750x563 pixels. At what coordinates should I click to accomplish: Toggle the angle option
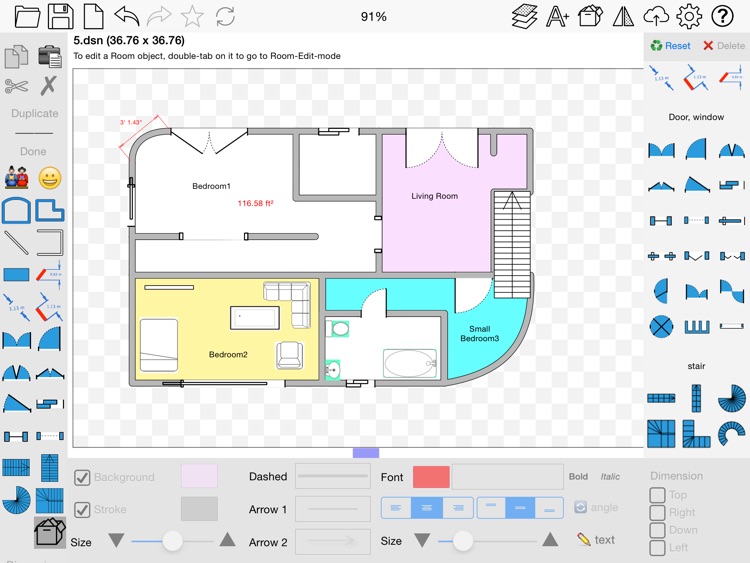[596, 507]
